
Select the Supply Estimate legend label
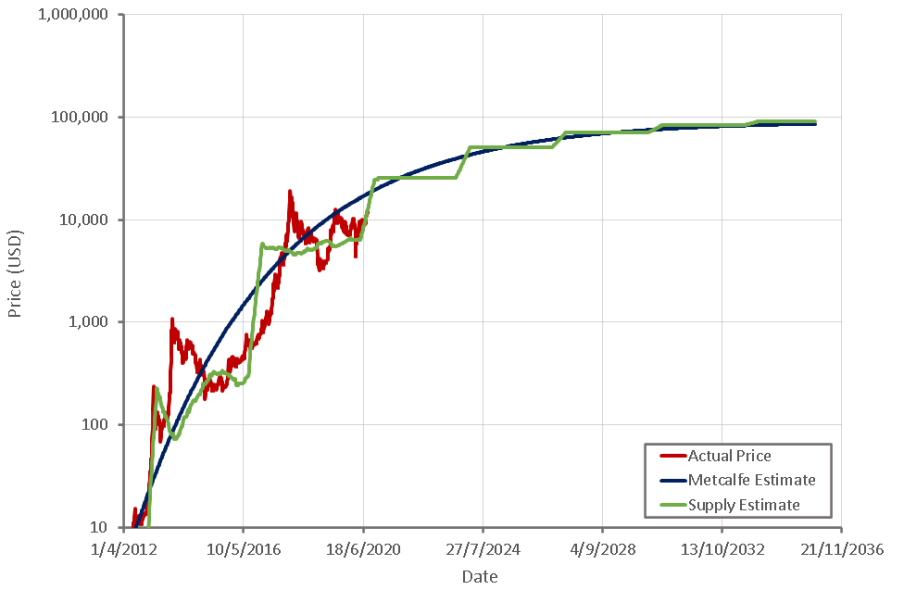(744, 505)
